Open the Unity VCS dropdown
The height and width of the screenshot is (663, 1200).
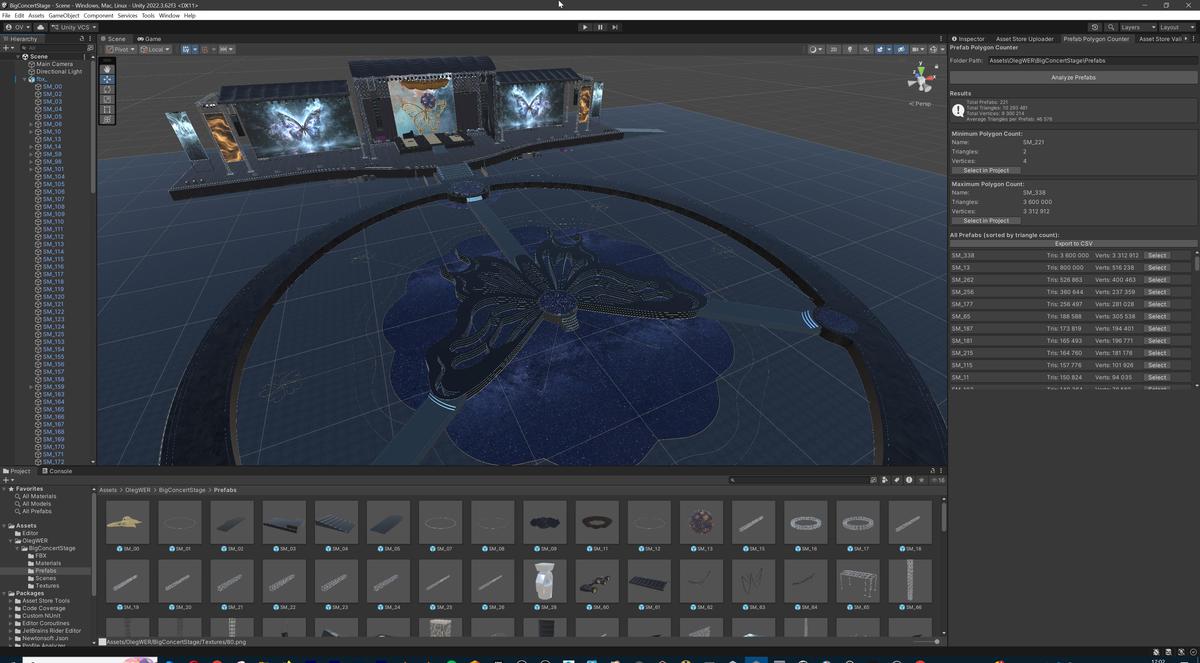tap(74, 27)
